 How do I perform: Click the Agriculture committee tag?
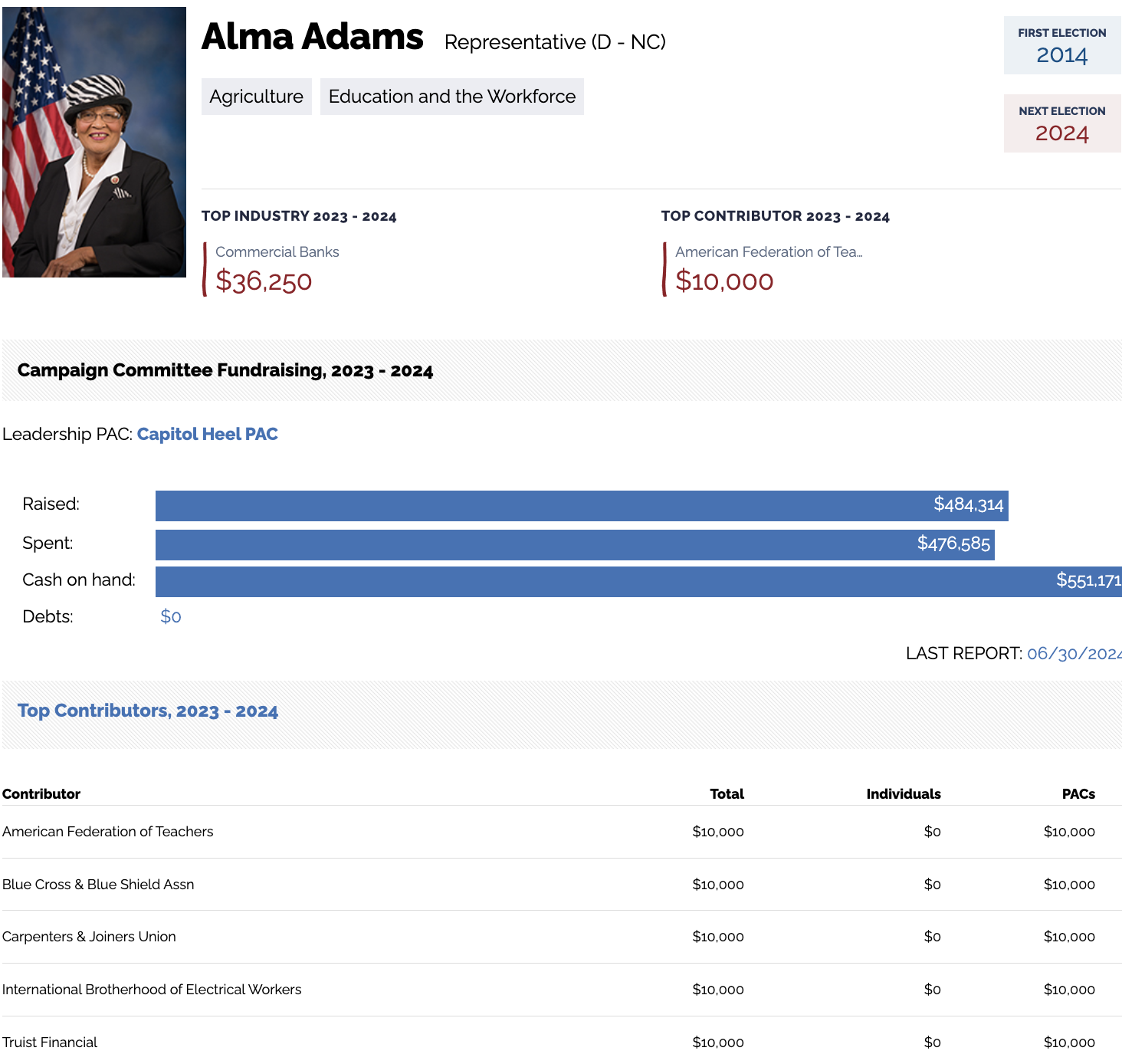point(257,97)
